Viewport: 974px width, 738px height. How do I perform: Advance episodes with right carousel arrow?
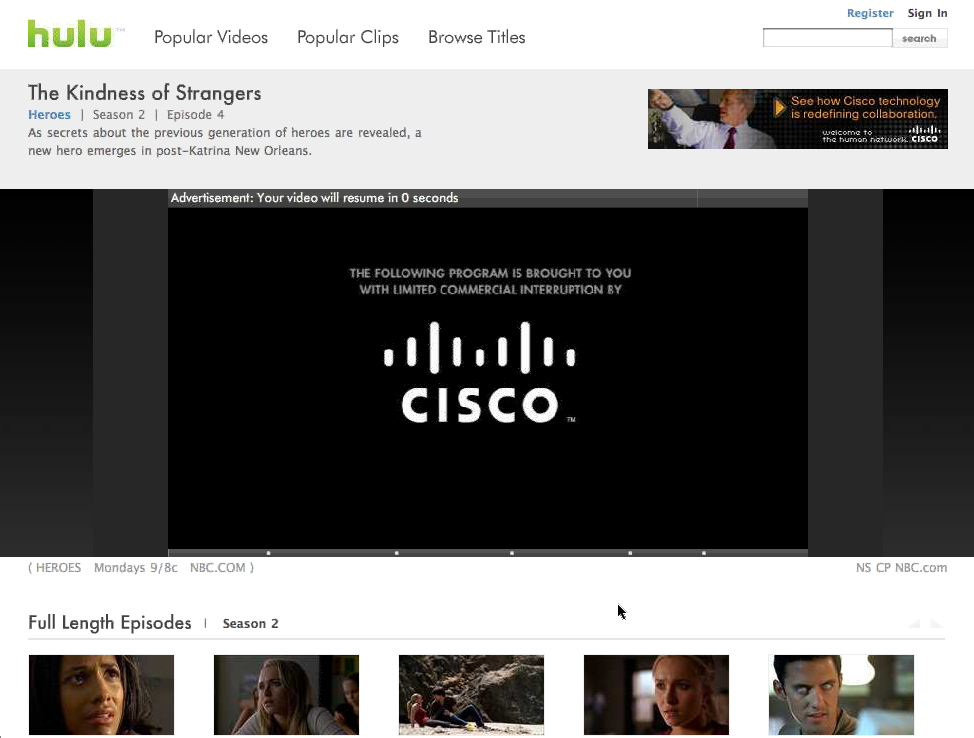click(937, 624)
